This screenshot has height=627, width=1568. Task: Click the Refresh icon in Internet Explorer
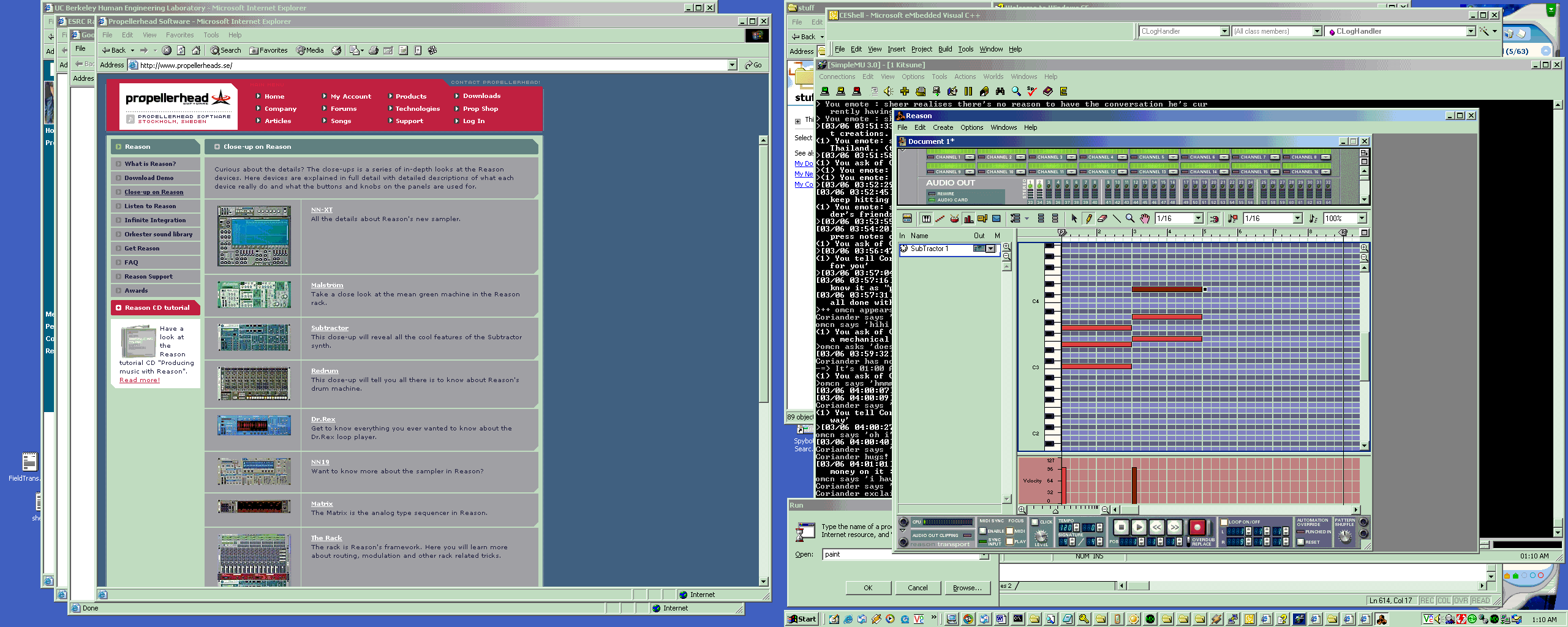coord(181,50)
